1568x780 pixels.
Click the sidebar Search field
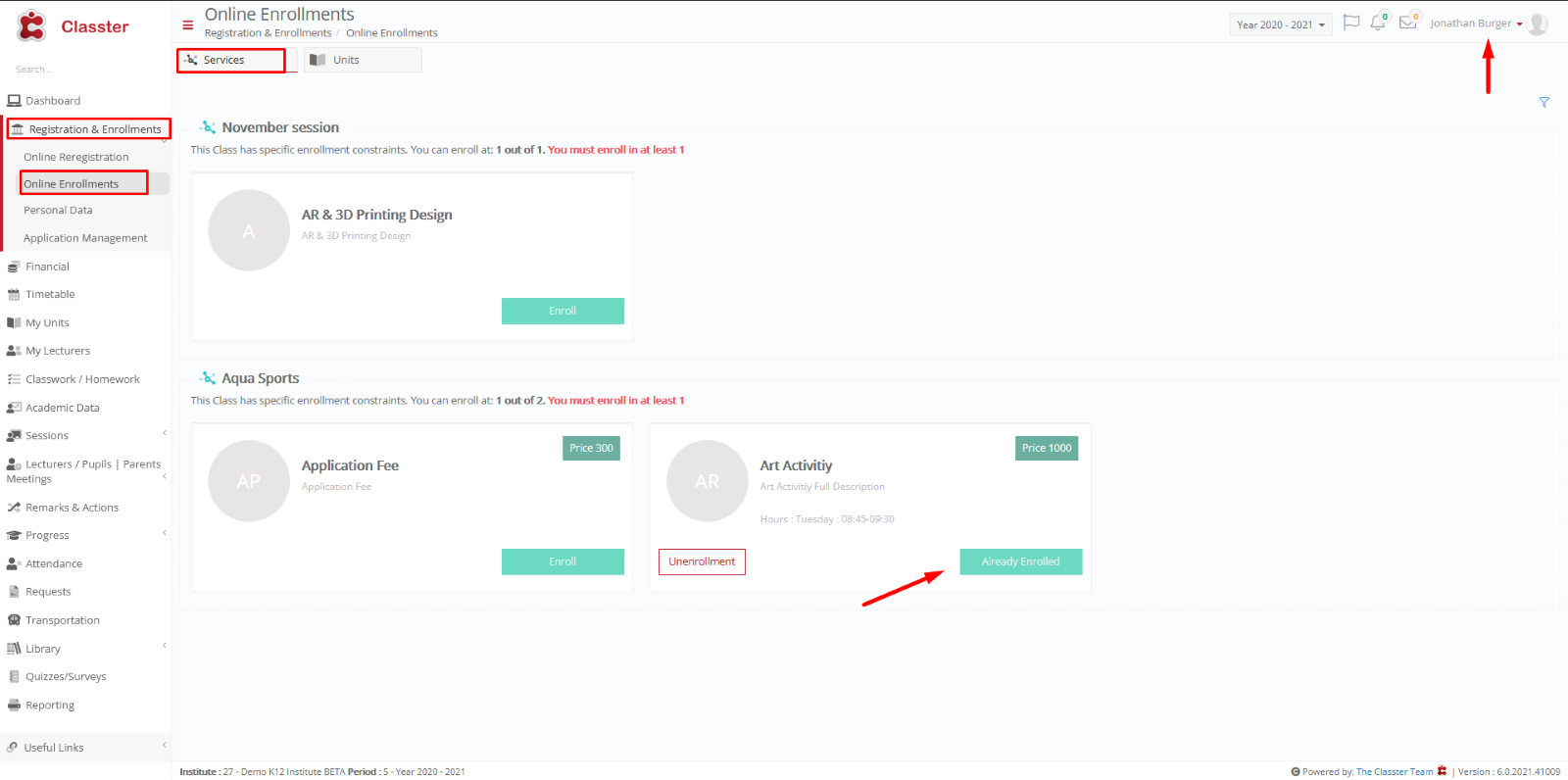(x=85, y=70)
